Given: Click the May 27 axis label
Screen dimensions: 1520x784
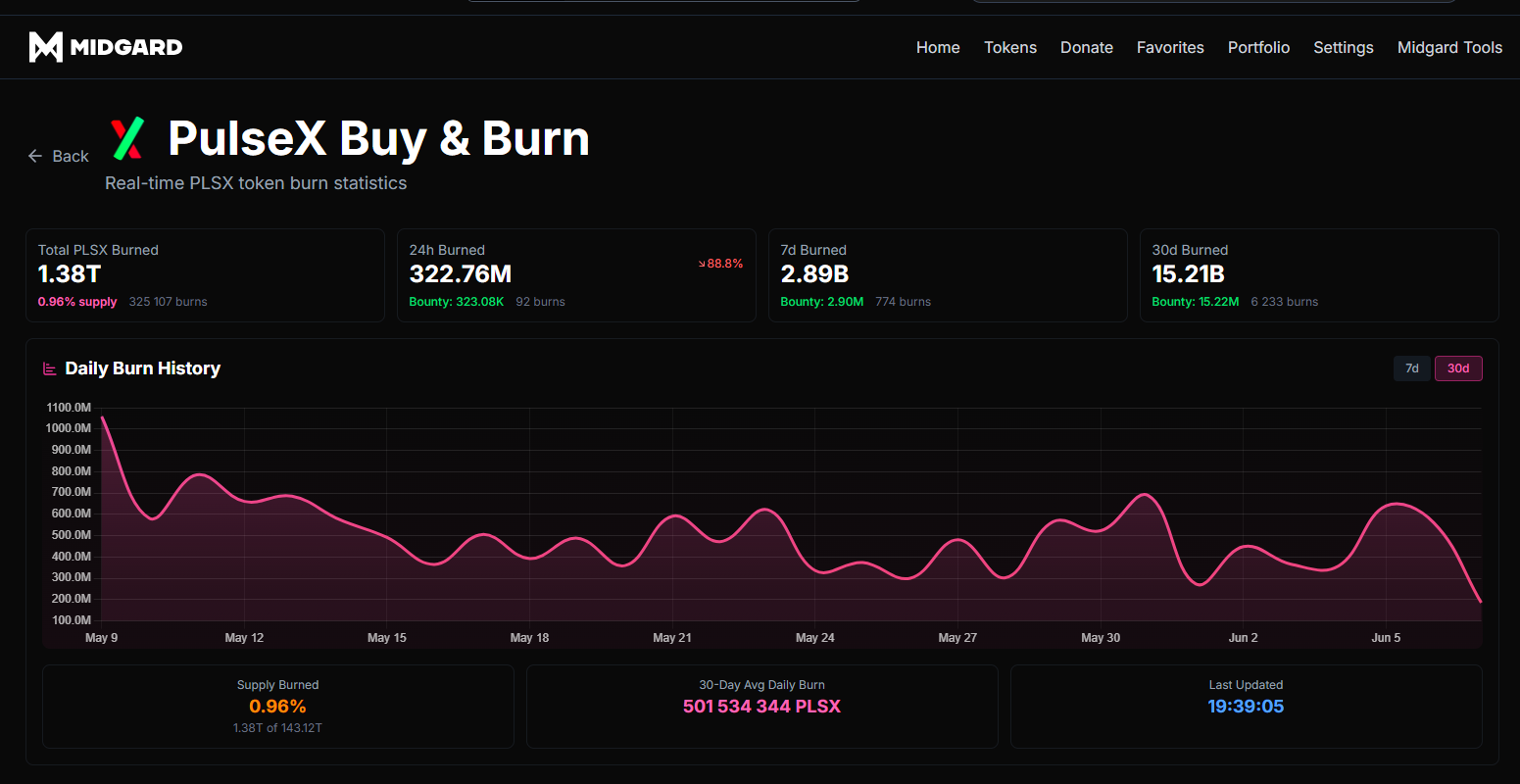Looking at the screenshot, I should tap(957, 638).
